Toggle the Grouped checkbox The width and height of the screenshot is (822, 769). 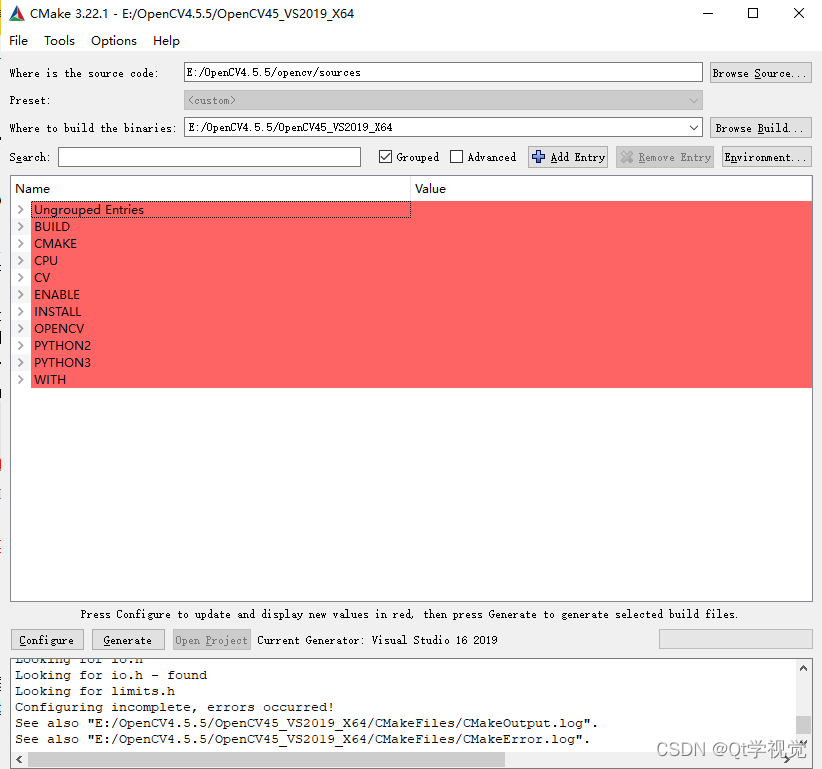(385, 157)
